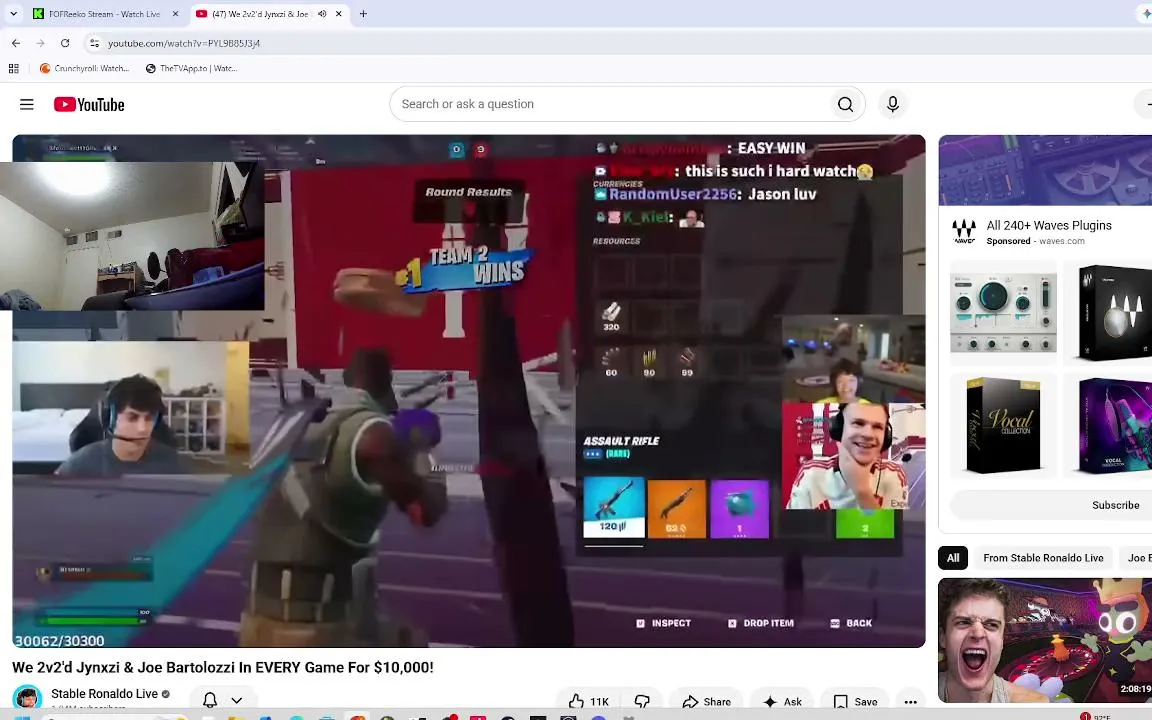Viewport: 1152px width, 720px height.
Task: Open the Waves ad banner image
Action: click(x=1045, y=170)
